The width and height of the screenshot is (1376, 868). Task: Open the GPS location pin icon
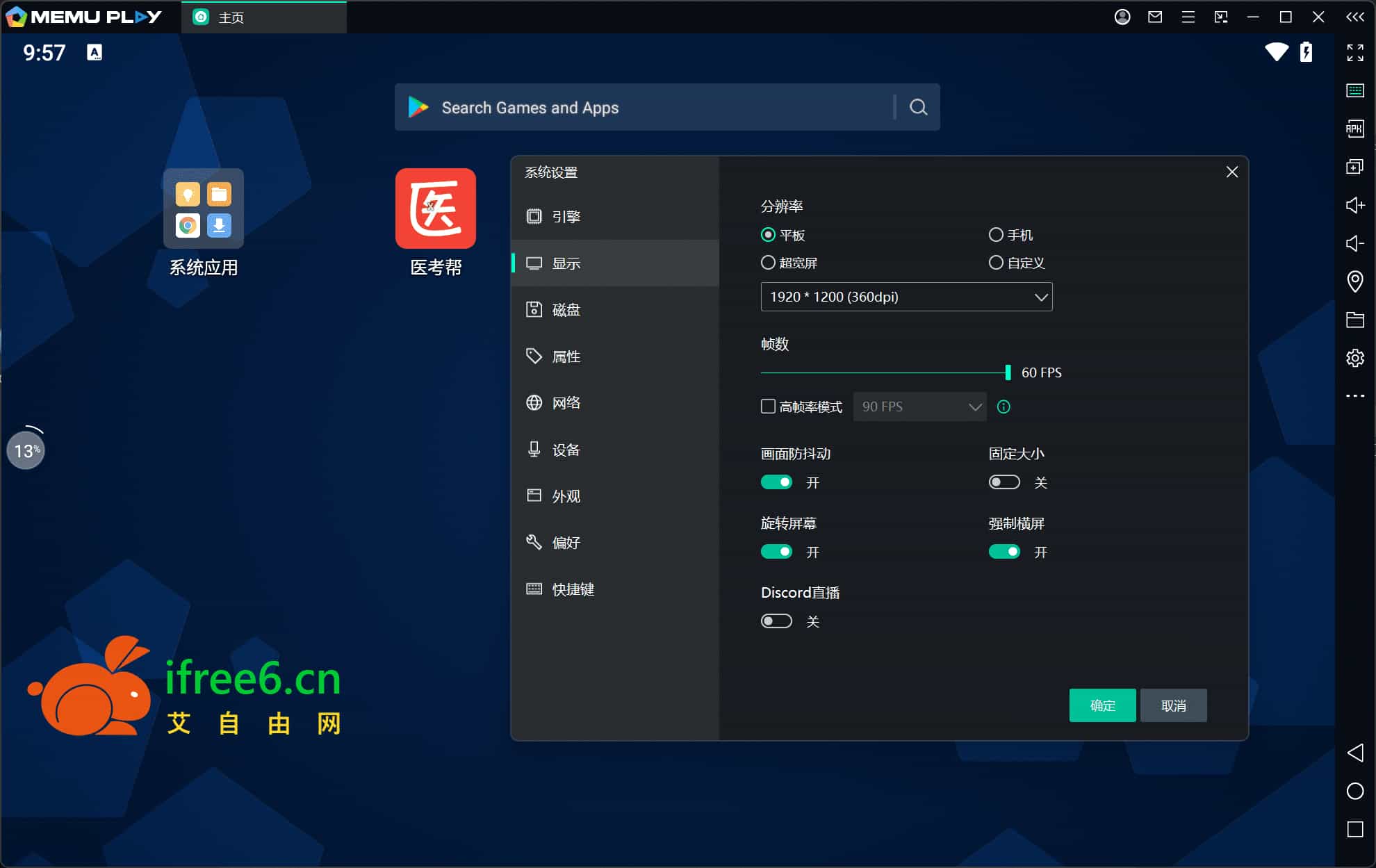point(1354,281)
